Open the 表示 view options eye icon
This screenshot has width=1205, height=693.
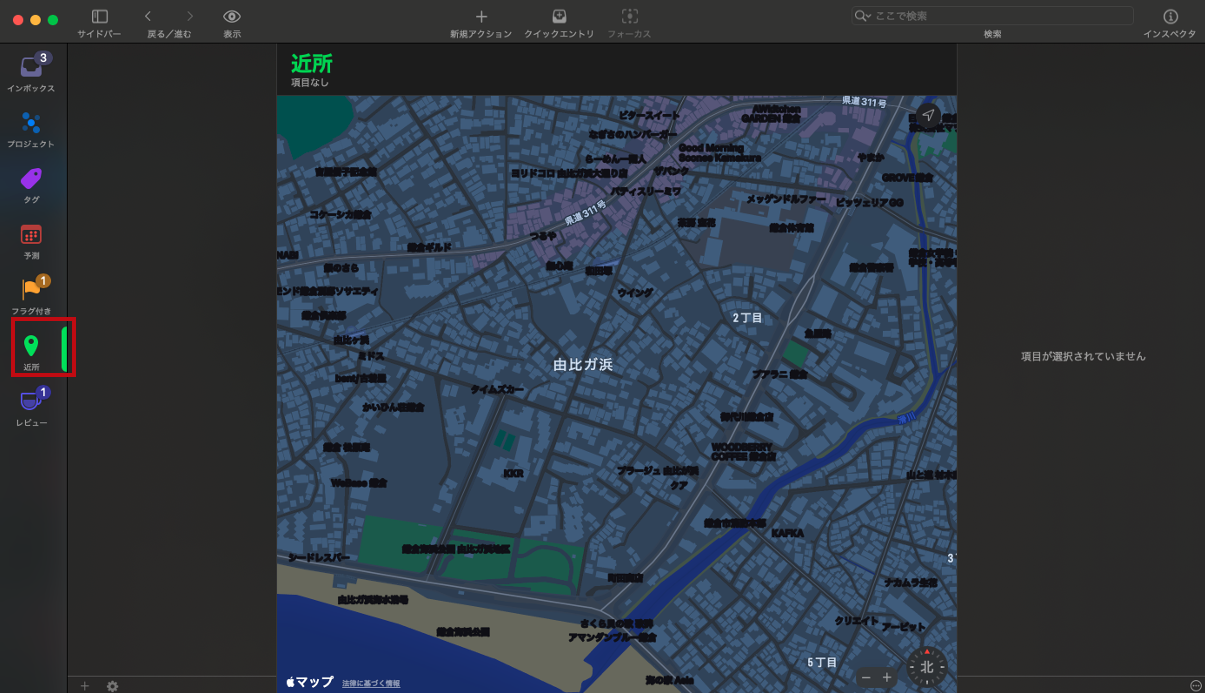point(232,16)
